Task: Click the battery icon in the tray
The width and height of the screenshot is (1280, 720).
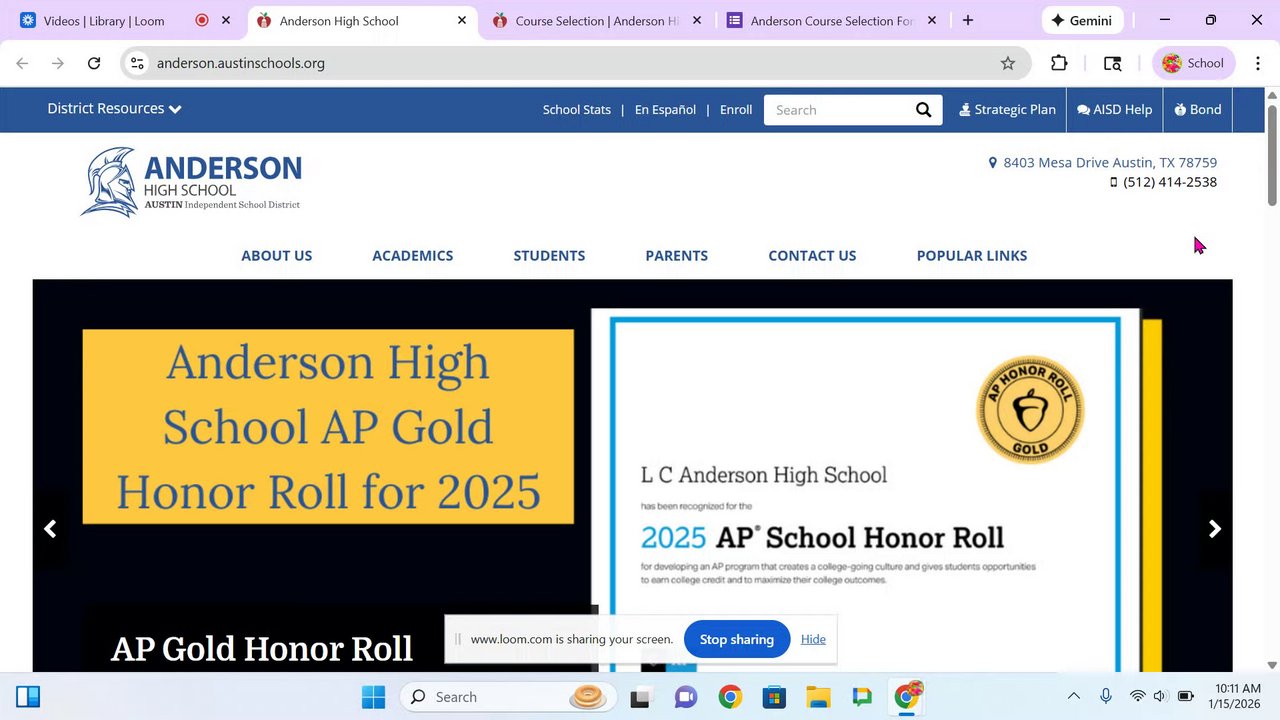Action: point(1186,697)
